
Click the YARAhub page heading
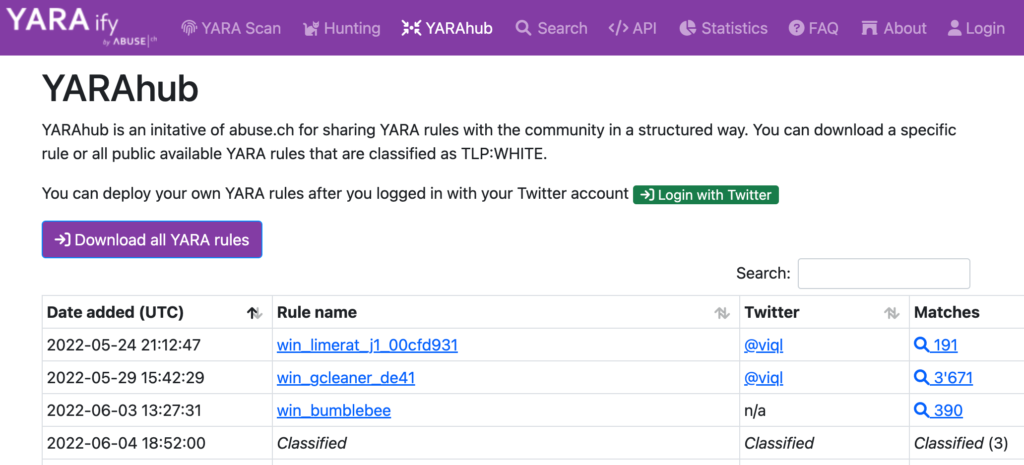(x=120, y=89)
